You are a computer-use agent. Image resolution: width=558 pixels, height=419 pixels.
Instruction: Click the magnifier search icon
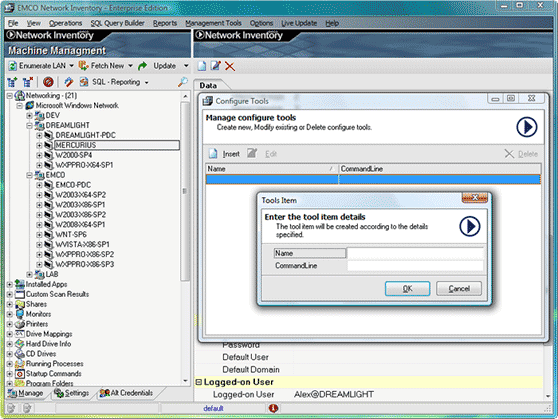183,82
